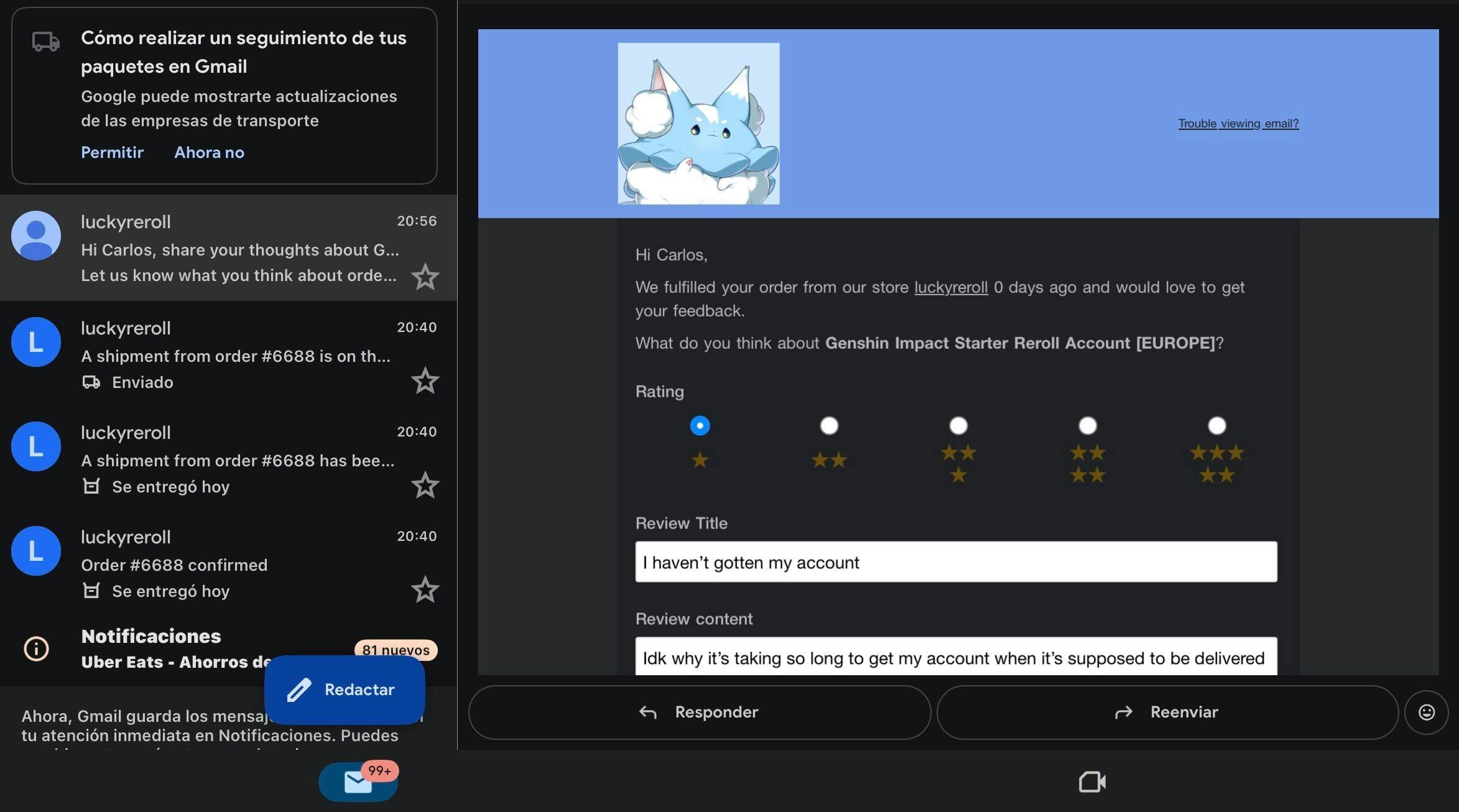Click into the Review Title text field
This screenshot has height=812, width=1459.
[956, 562]
